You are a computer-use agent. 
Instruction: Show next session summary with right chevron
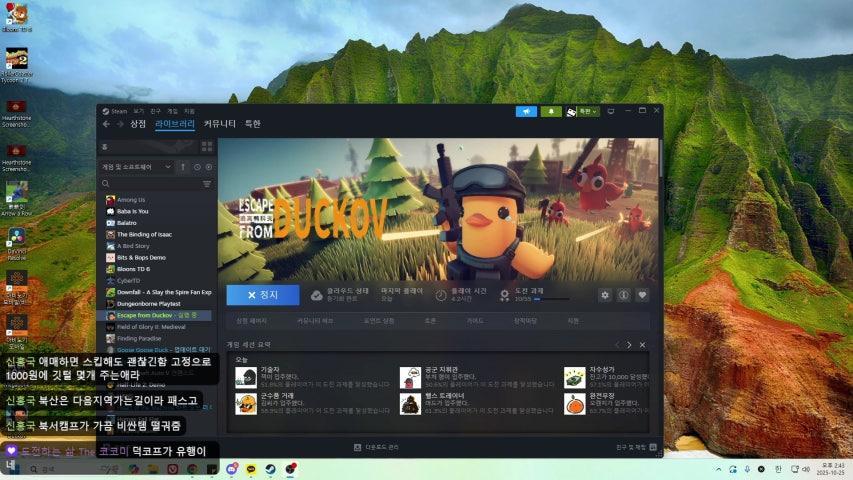[x=629, y=345]
